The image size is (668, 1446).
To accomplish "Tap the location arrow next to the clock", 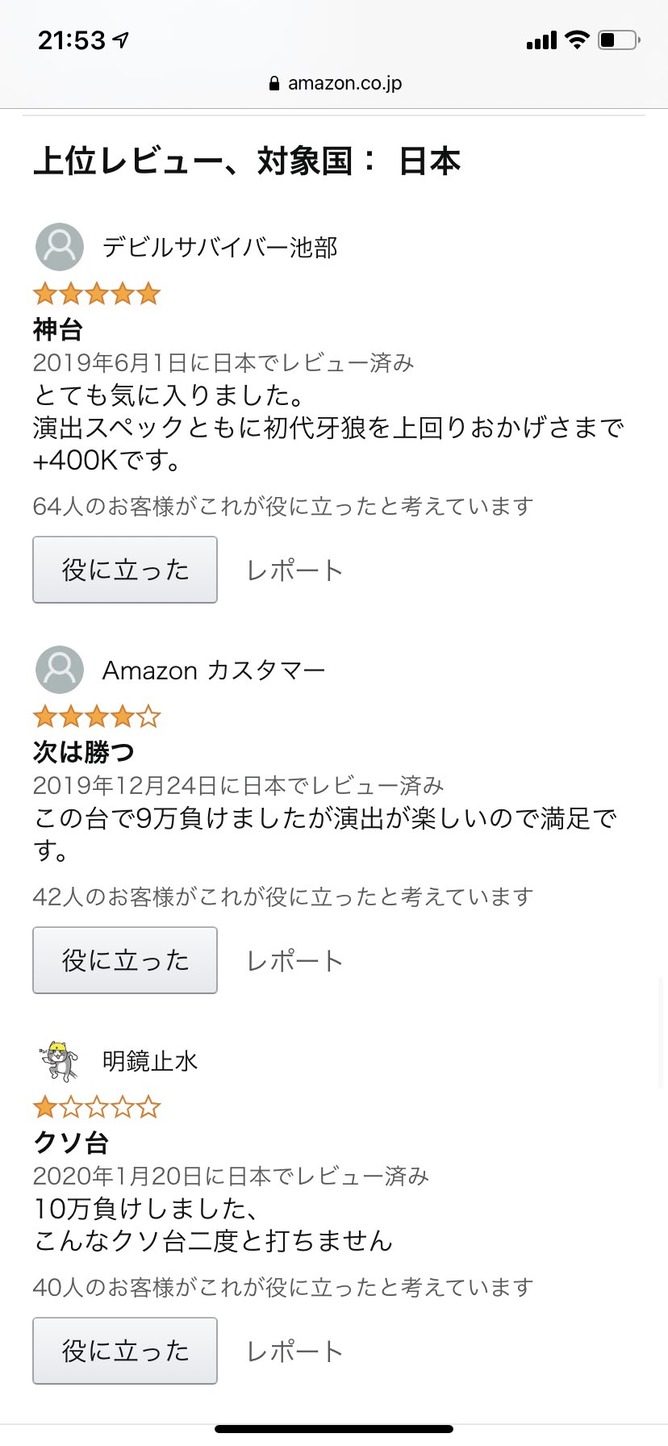I will 122,40.
